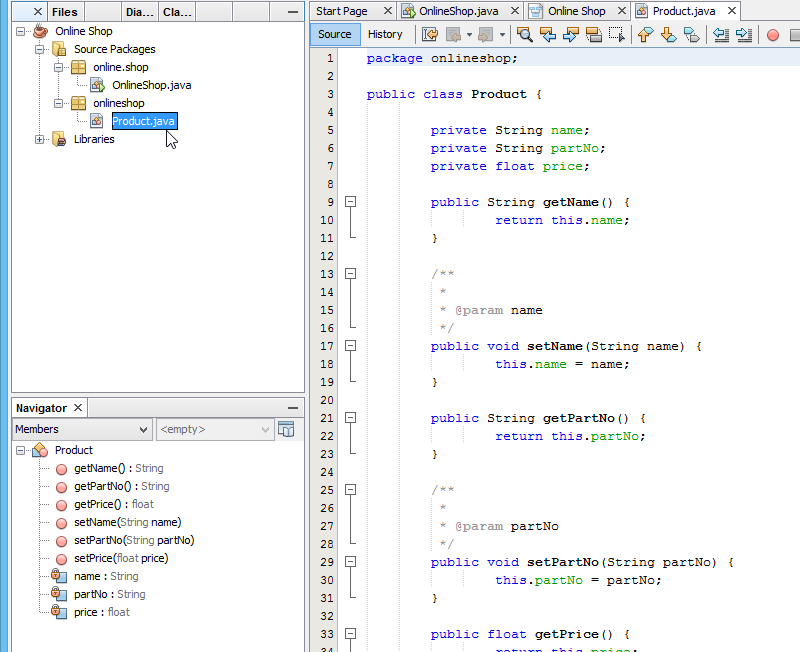Switch to the OnlineShop.java editor tab
Viewport: 800px width, 652px height.
pos(458,11)
